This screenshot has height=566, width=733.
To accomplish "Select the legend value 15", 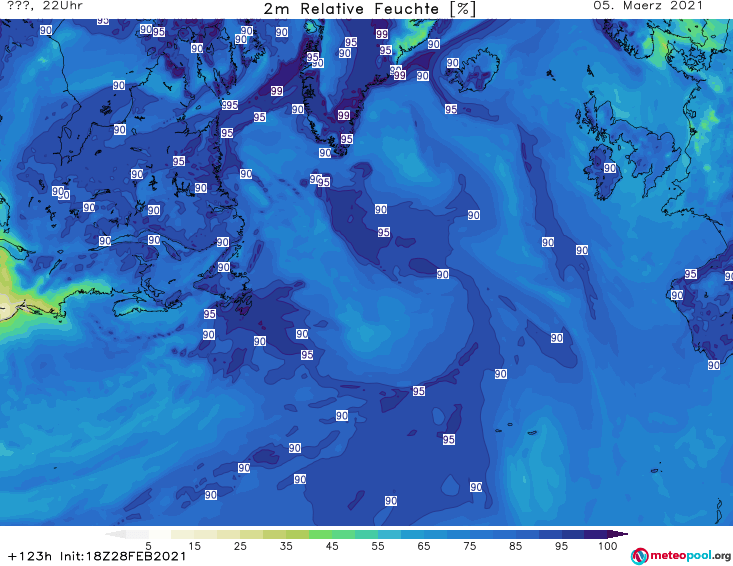I will click(x=194, y=546).
